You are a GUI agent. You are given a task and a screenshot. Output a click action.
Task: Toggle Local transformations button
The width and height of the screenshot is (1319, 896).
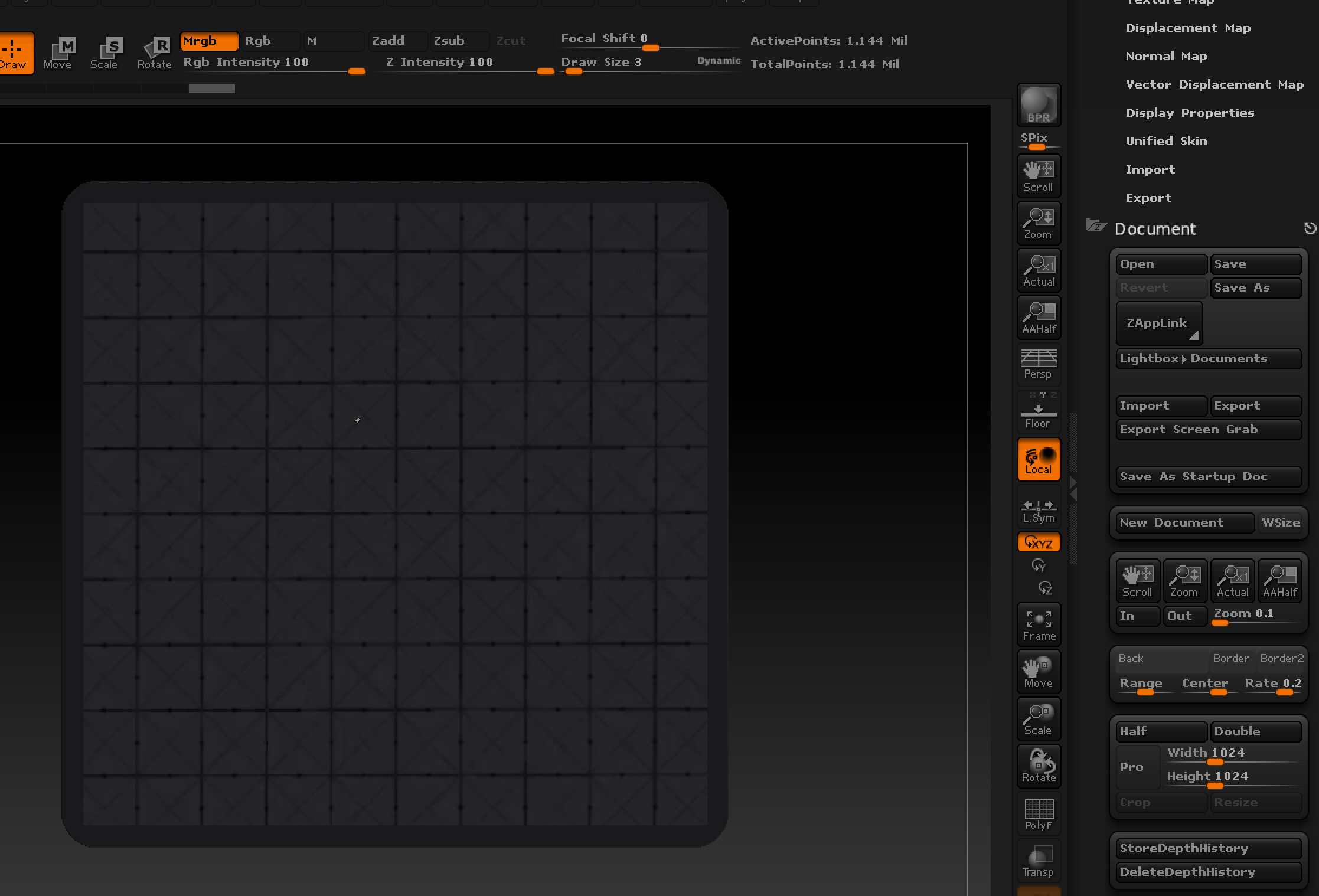tap(1039, 459)
